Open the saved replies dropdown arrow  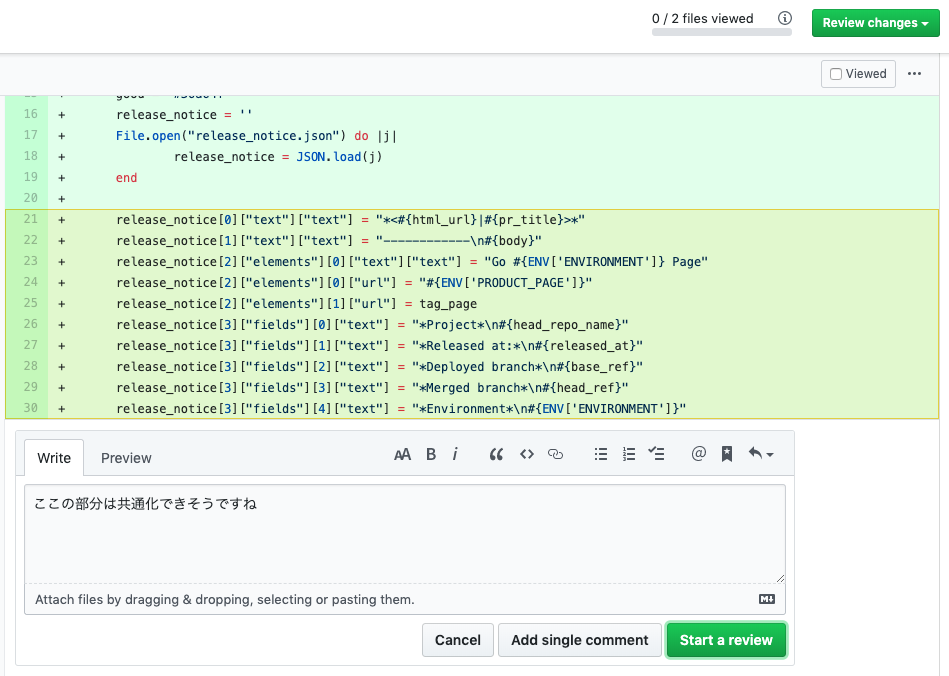[x=761, y=453]
